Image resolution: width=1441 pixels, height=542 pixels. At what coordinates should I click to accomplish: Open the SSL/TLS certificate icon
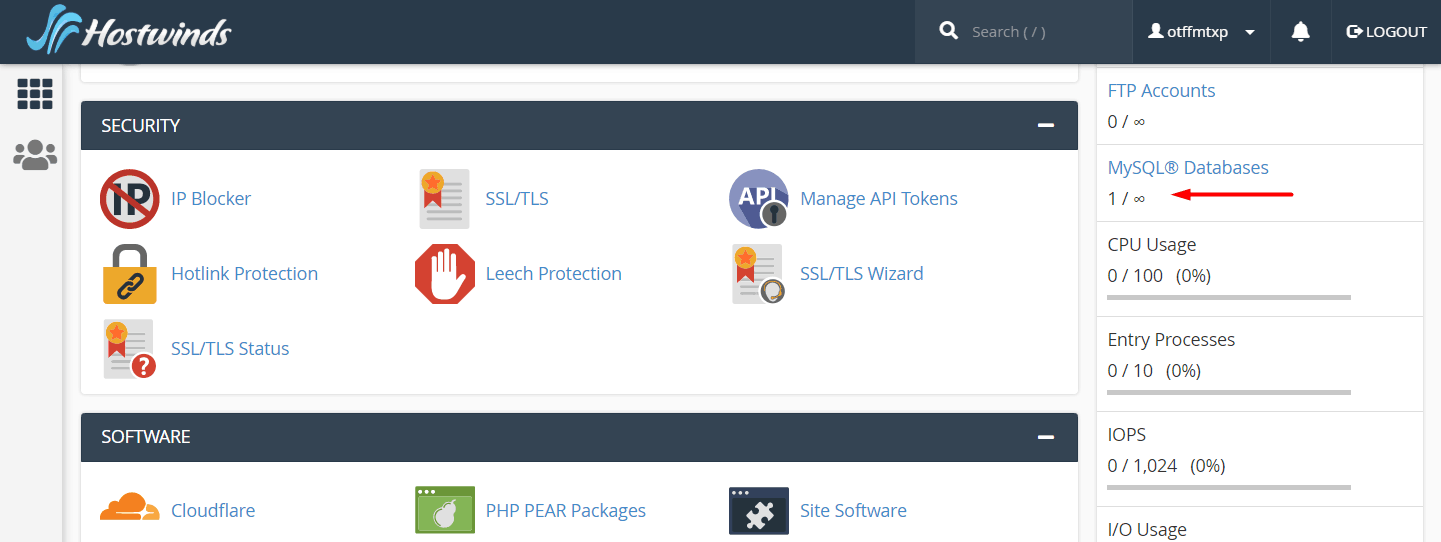[x=444, y=199]
